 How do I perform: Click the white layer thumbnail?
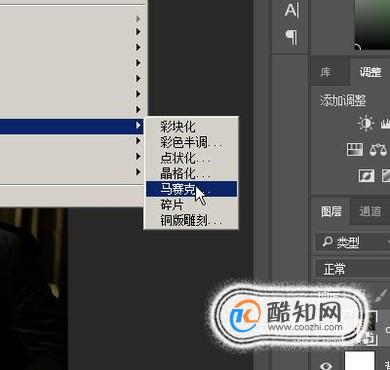click(x=359, y=361)
